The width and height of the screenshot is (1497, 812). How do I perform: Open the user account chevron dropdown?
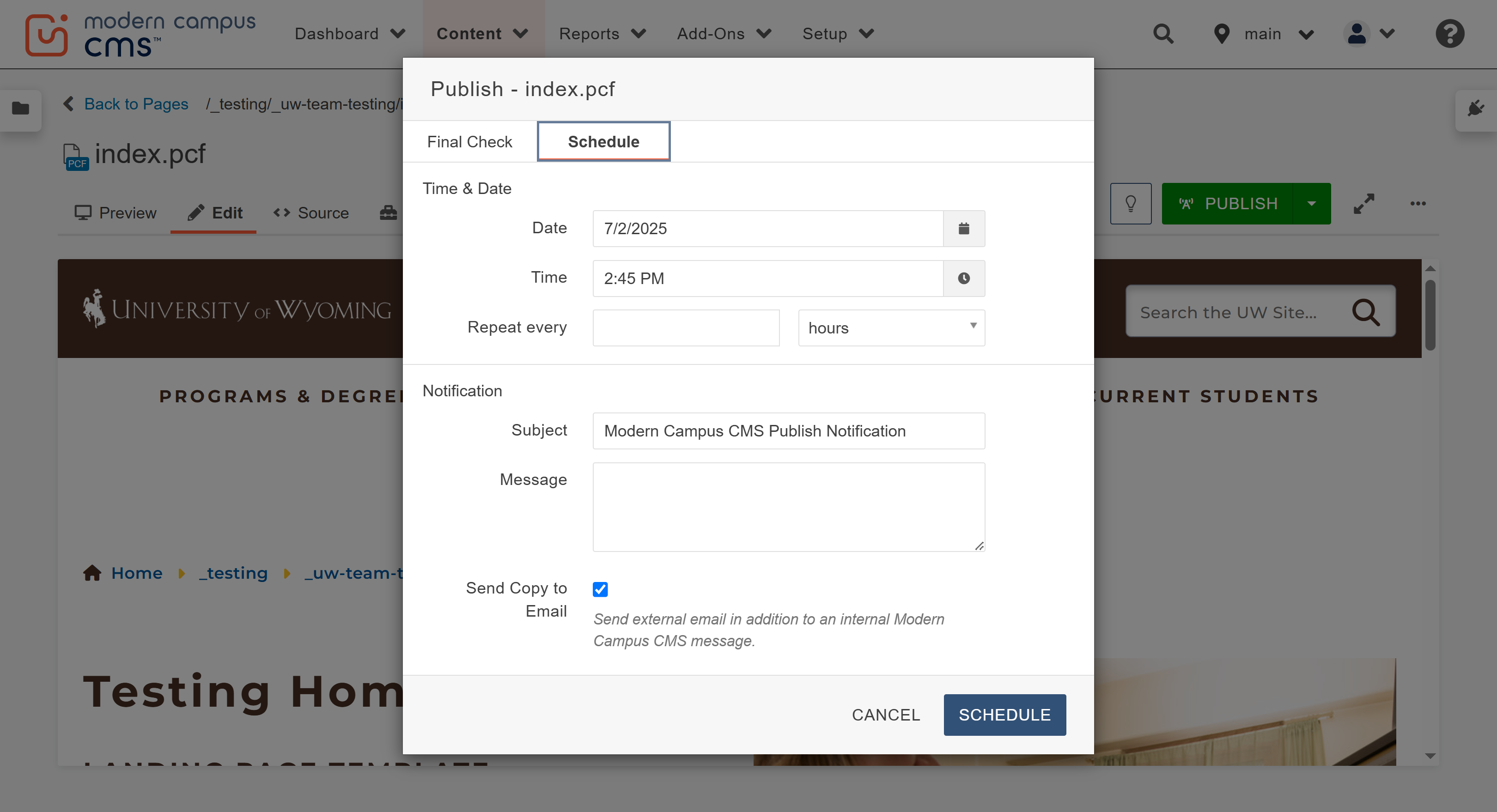coord(1388,34)
